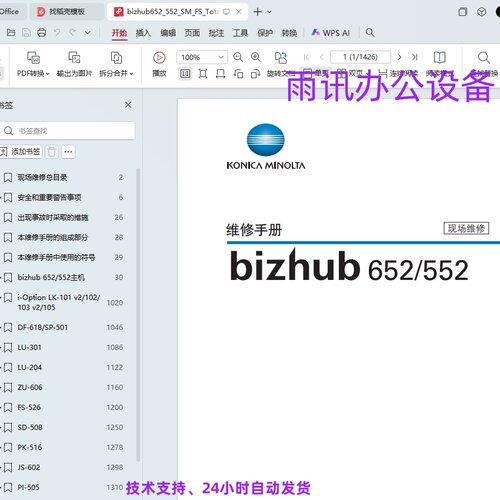Screen dimensions: 500x500
Task: Click the zoom out magnifier icon
Action: tap(238, 57)
